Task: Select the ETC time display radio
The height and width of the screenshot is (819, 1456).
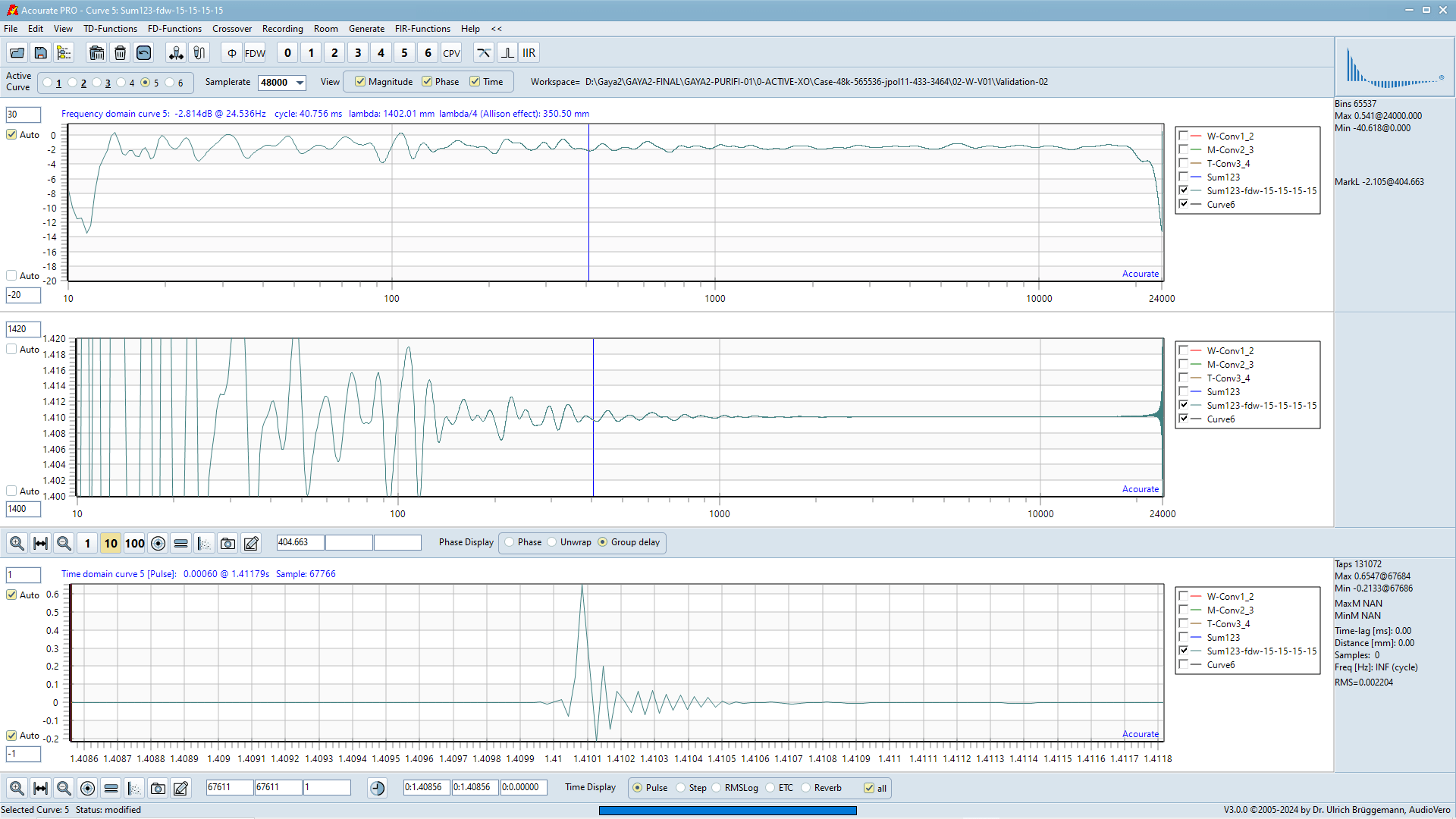Action: coord(770,788)
